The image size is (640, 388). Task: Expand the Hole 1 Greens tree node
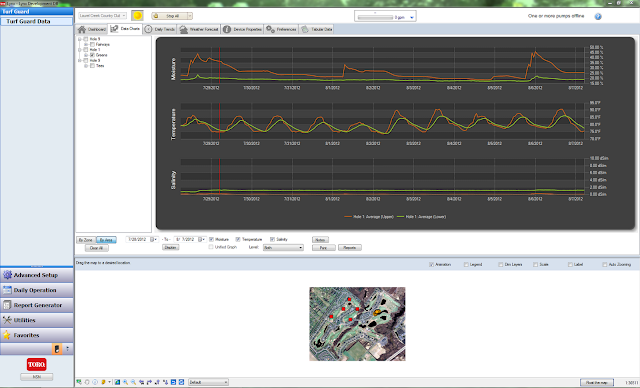pos(86,55)
